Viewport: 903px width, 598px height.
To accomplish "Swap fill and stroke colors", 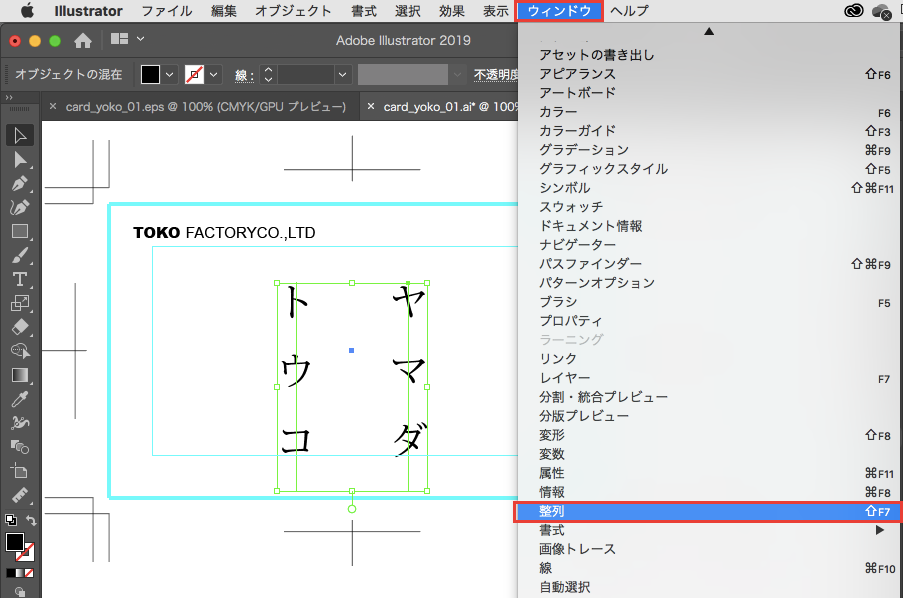I will coord(31,521).
